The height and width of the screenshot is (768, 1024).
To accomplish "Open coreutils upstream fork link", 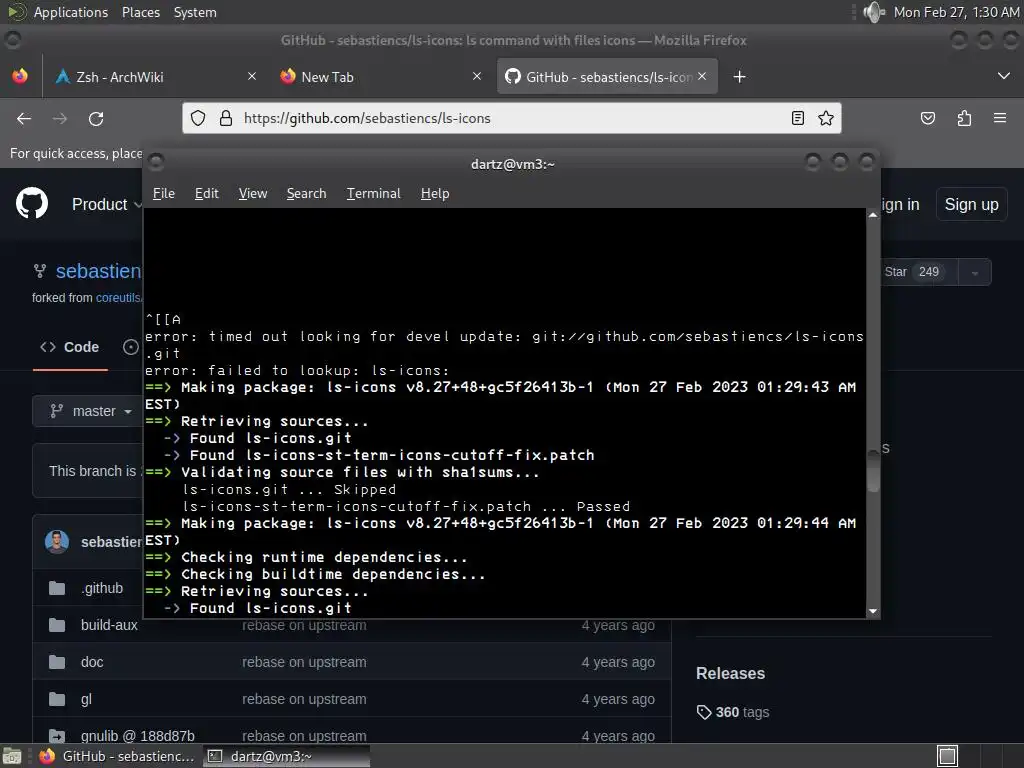I will point(118,298).
